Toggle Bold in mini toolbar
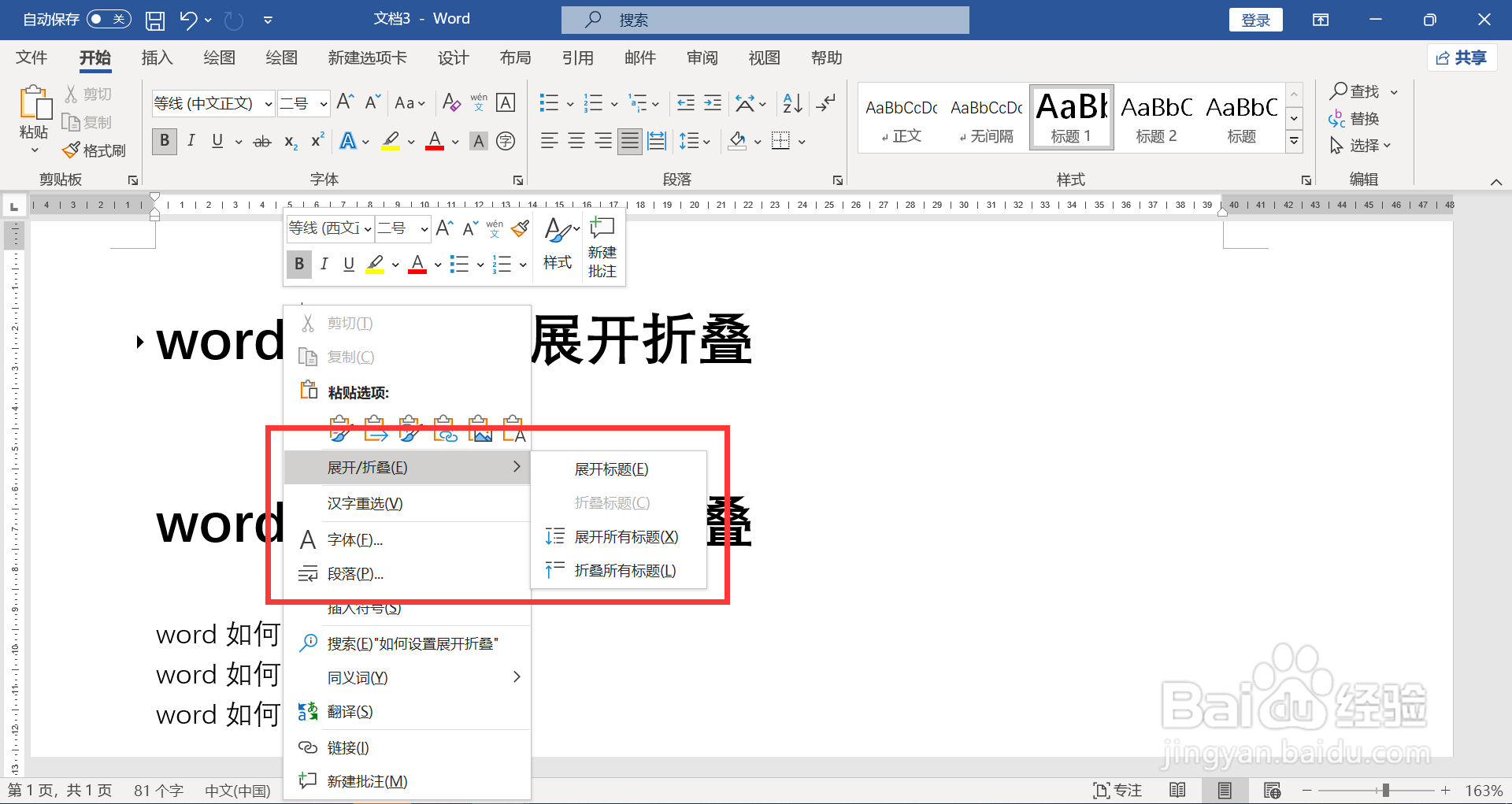The height and width of the screenshot is (804, 1512). pyautogui.click(x=299, y=264)
